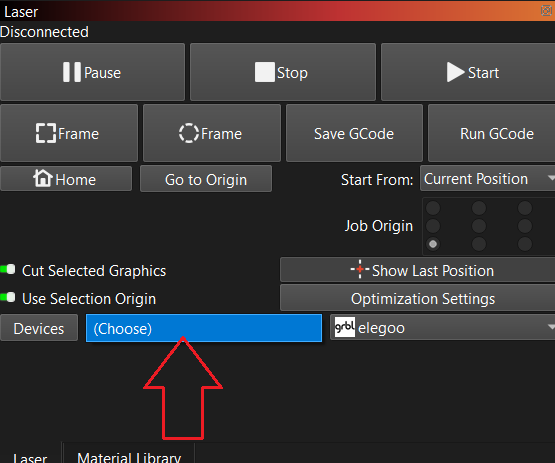Image resolution: width=555 pixels, height=463 pixels.
Task: Click the circular rubber-band Frame button
Action: point(212,133)
